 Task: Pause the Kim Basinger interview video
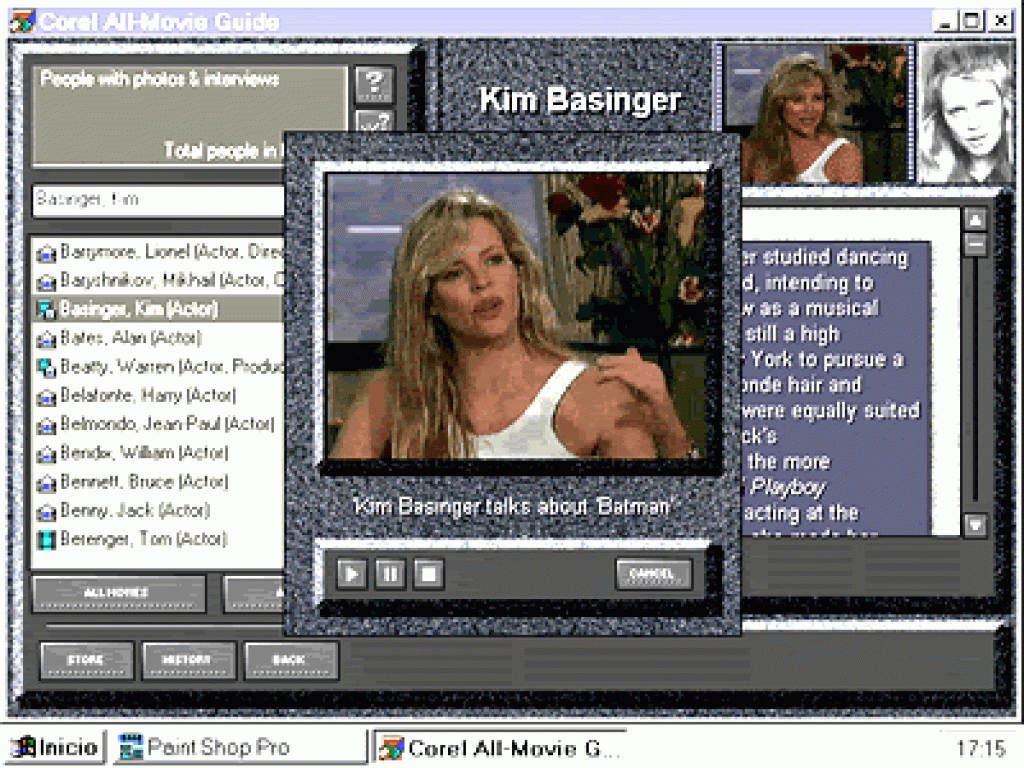click(390, 574)
